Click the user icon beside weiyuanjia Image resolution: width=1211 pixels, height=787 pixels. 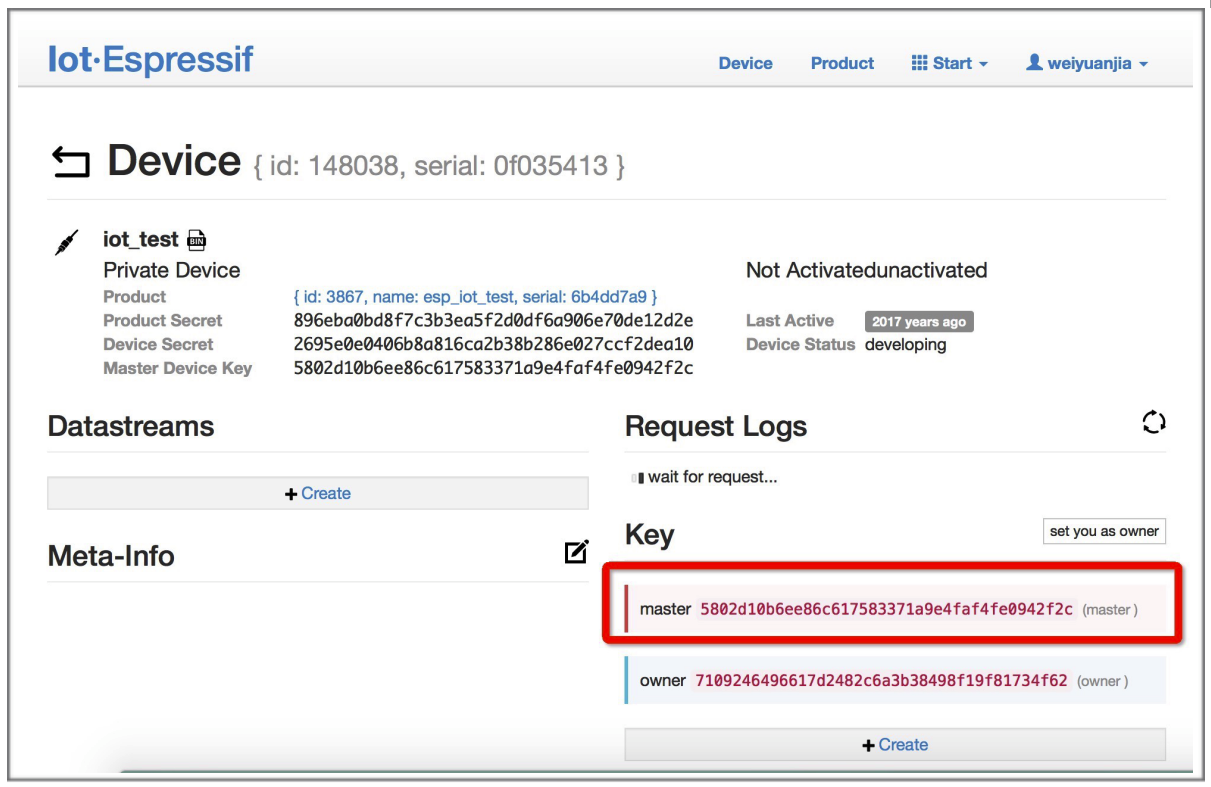tap(1034, 63)
